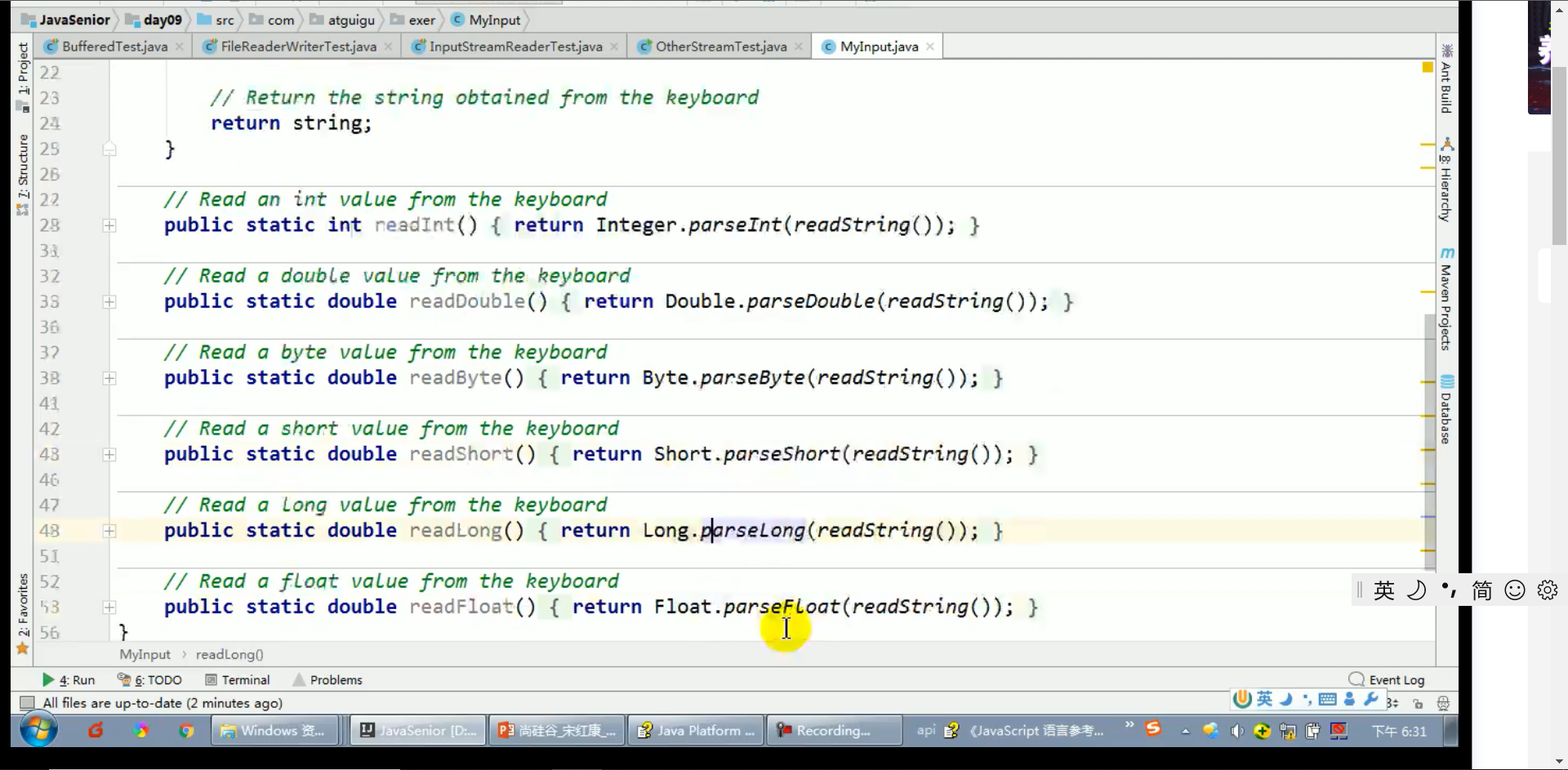Click the orange Sogou S tray icon
Viewport: 1568px width, 770px height.
1153,728
